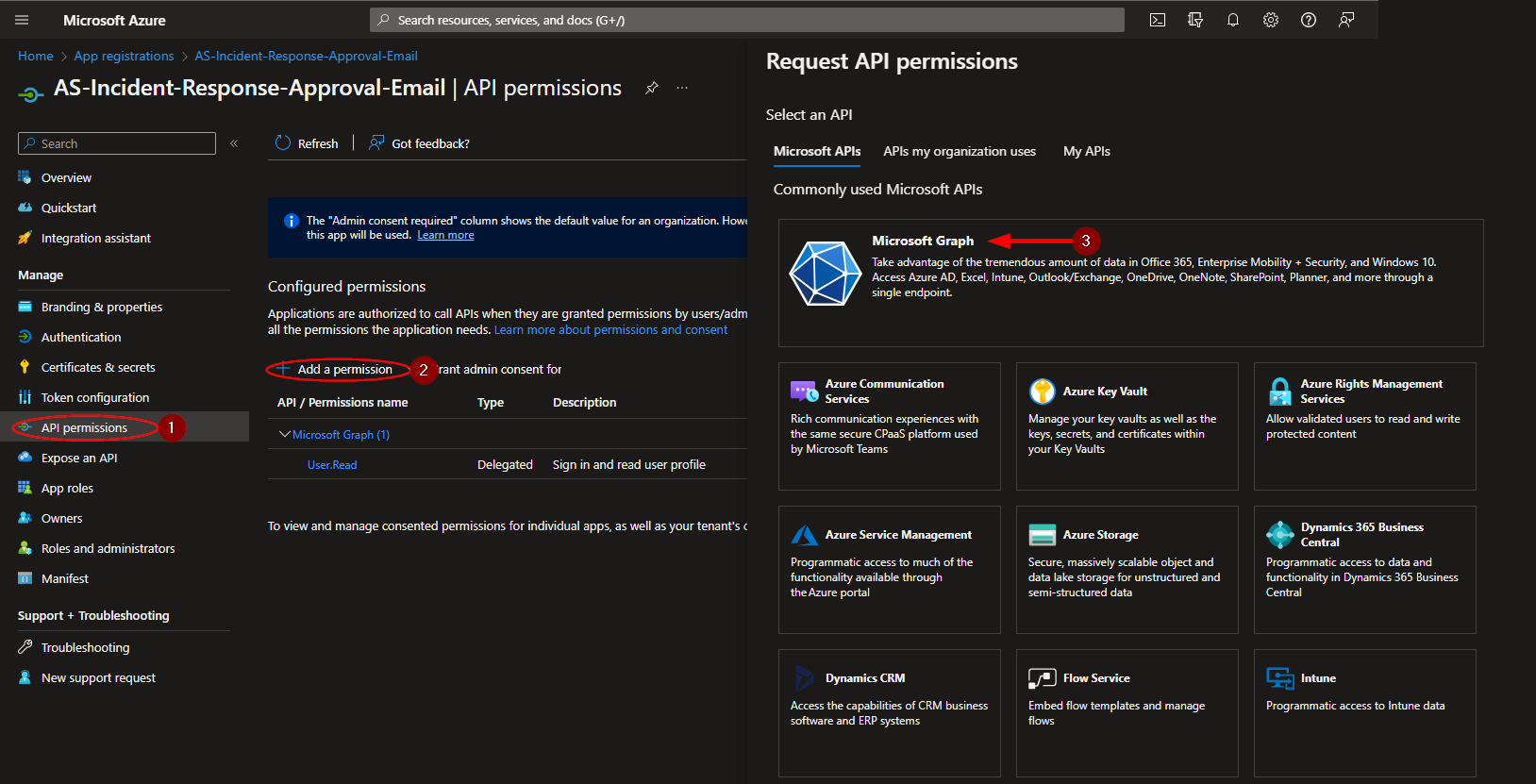The width and height of the screenshot is (1536, 784).
Task: Click the info icon in the banner
Action: (x=292, y=221)
